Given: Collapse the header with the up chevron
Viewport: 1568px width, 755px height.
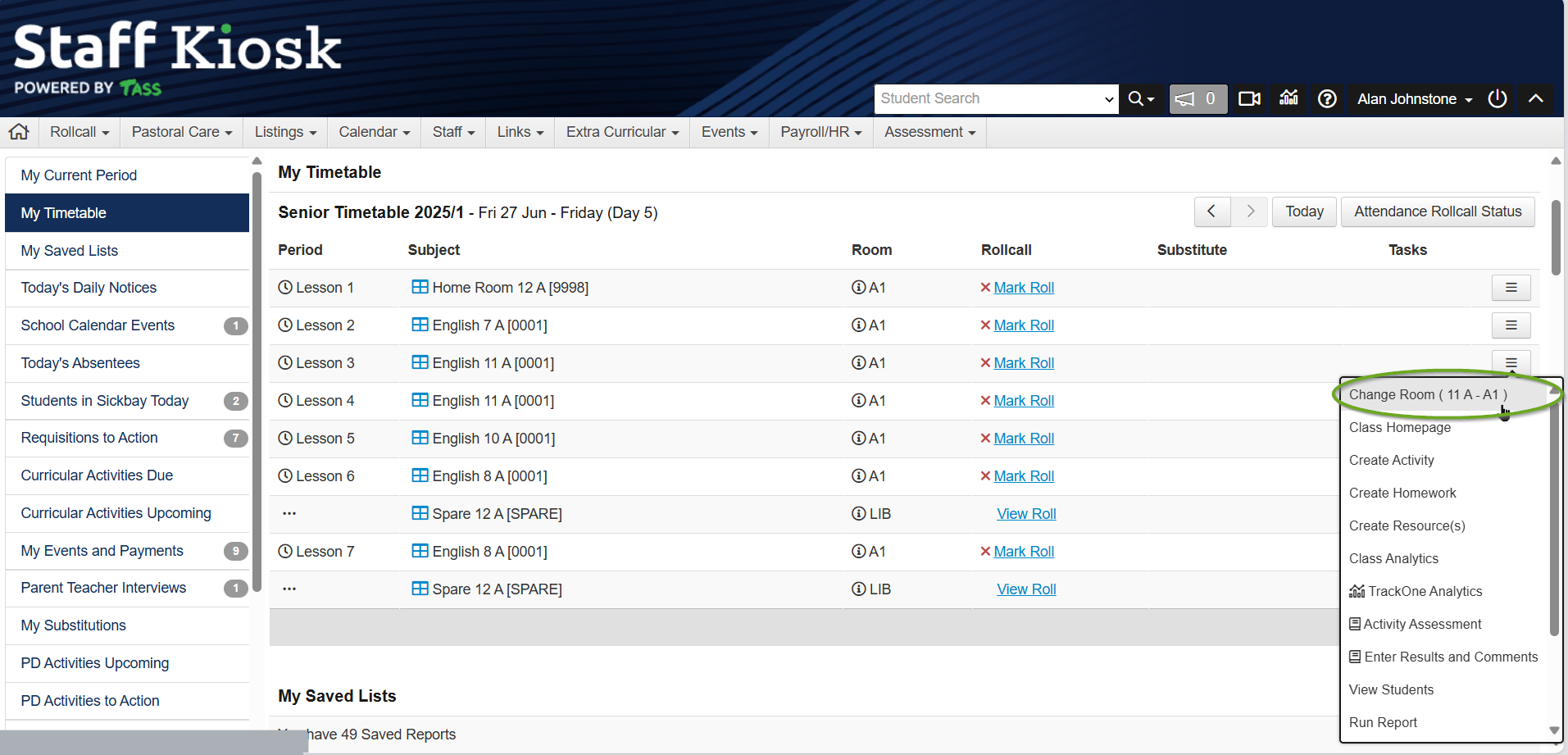Looking at the screenshot, I should [1535, 99].
